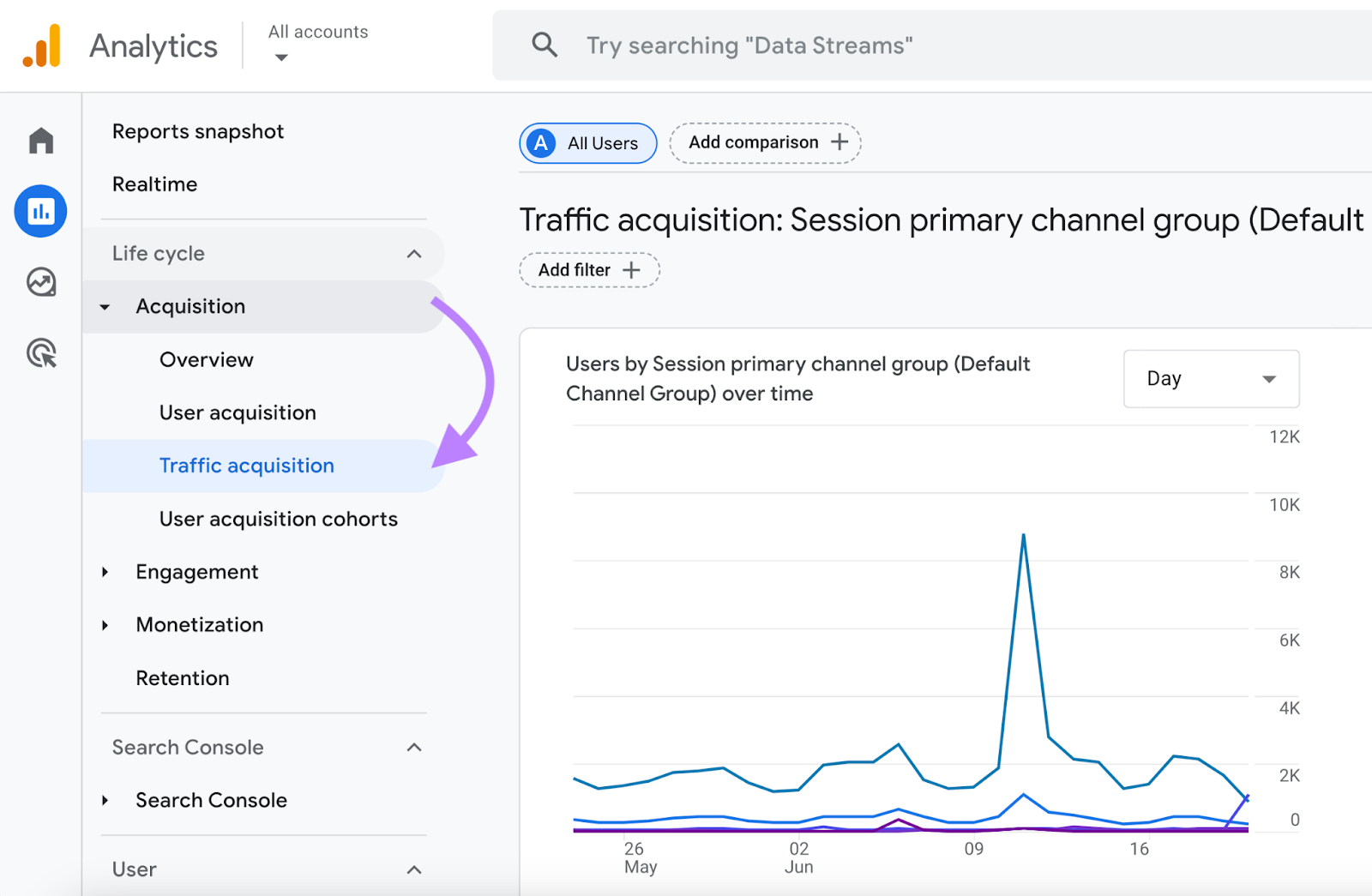Open the Realtime report
Image resolution: width=1372 pixels, height=896 pixels.
154,183
